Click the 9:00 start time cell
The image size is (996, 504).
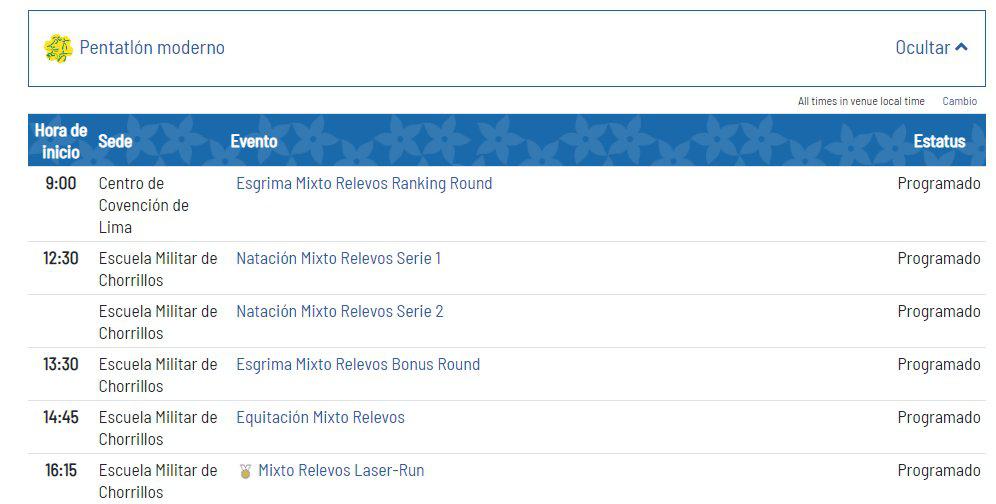point(61,184)
